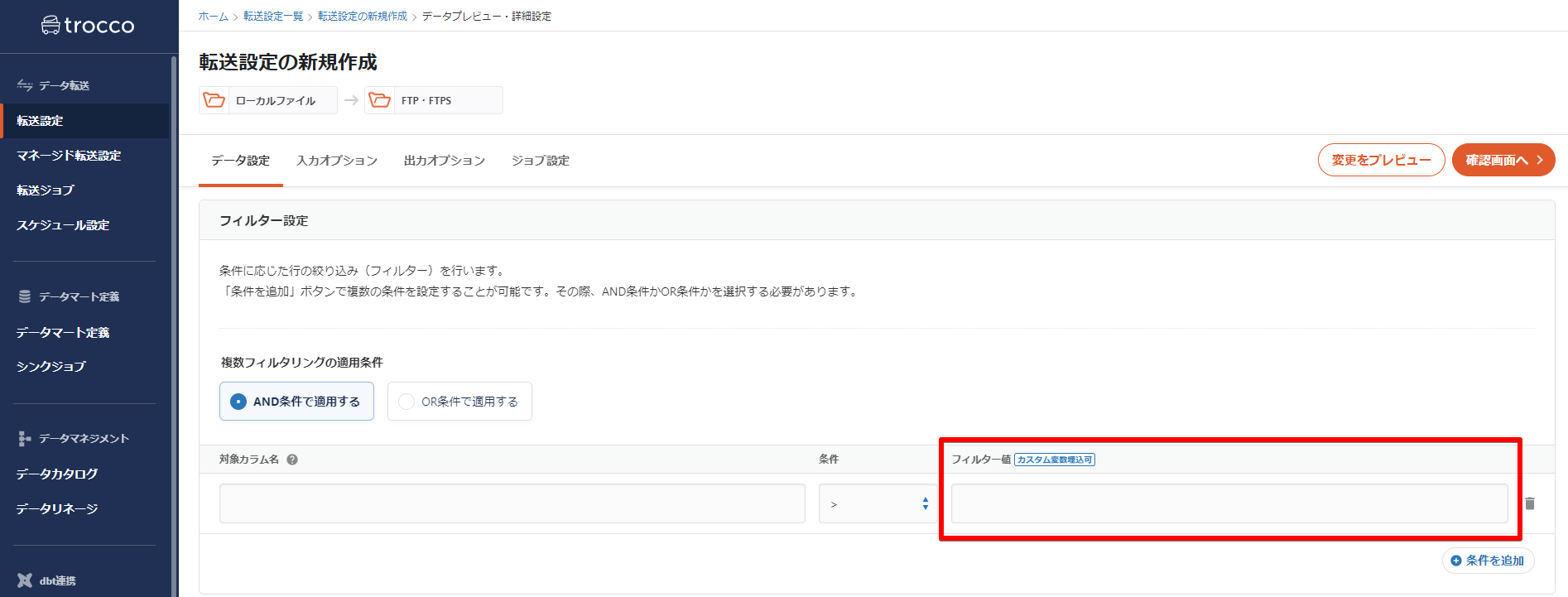1568x597 pixels.
Task: Click the データ転送 arrows icon in sidebar
Action: (25, 85)
